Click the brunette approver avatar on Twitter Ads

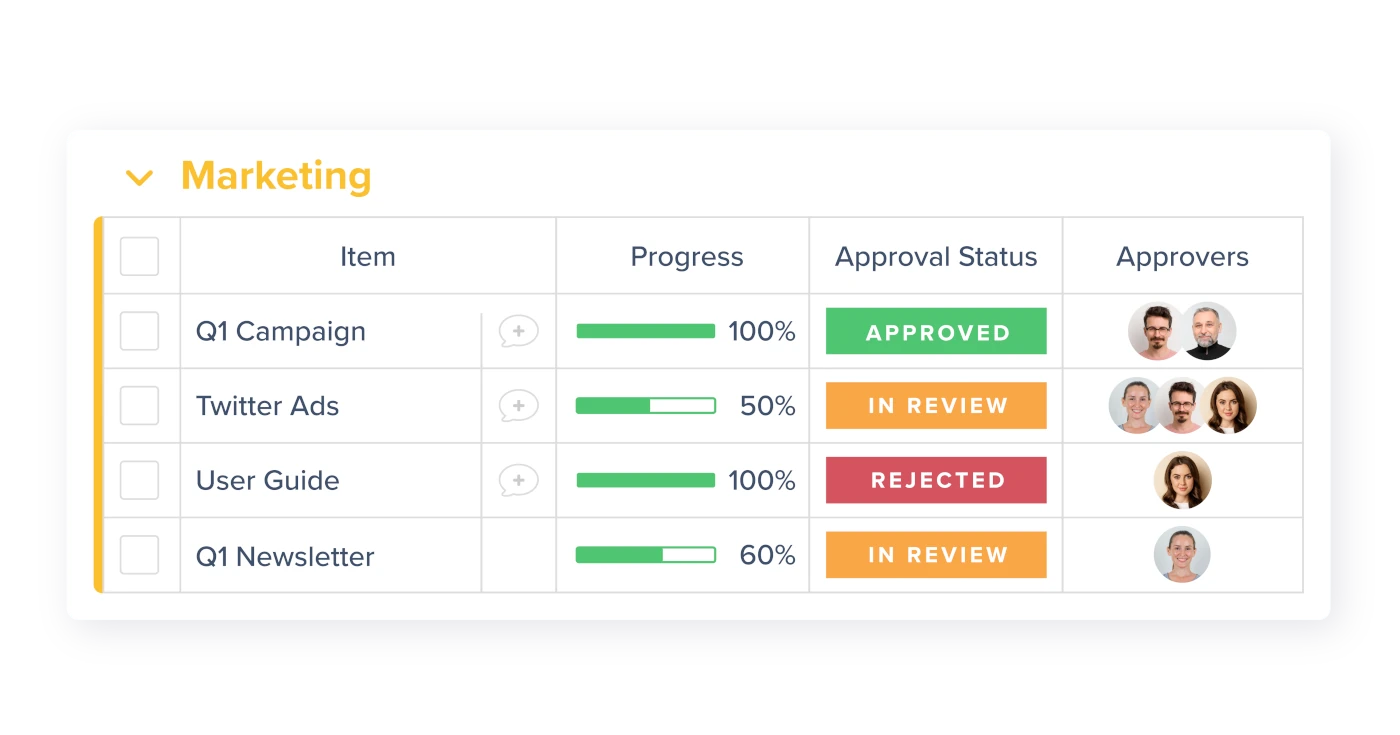click(1229, 405)
